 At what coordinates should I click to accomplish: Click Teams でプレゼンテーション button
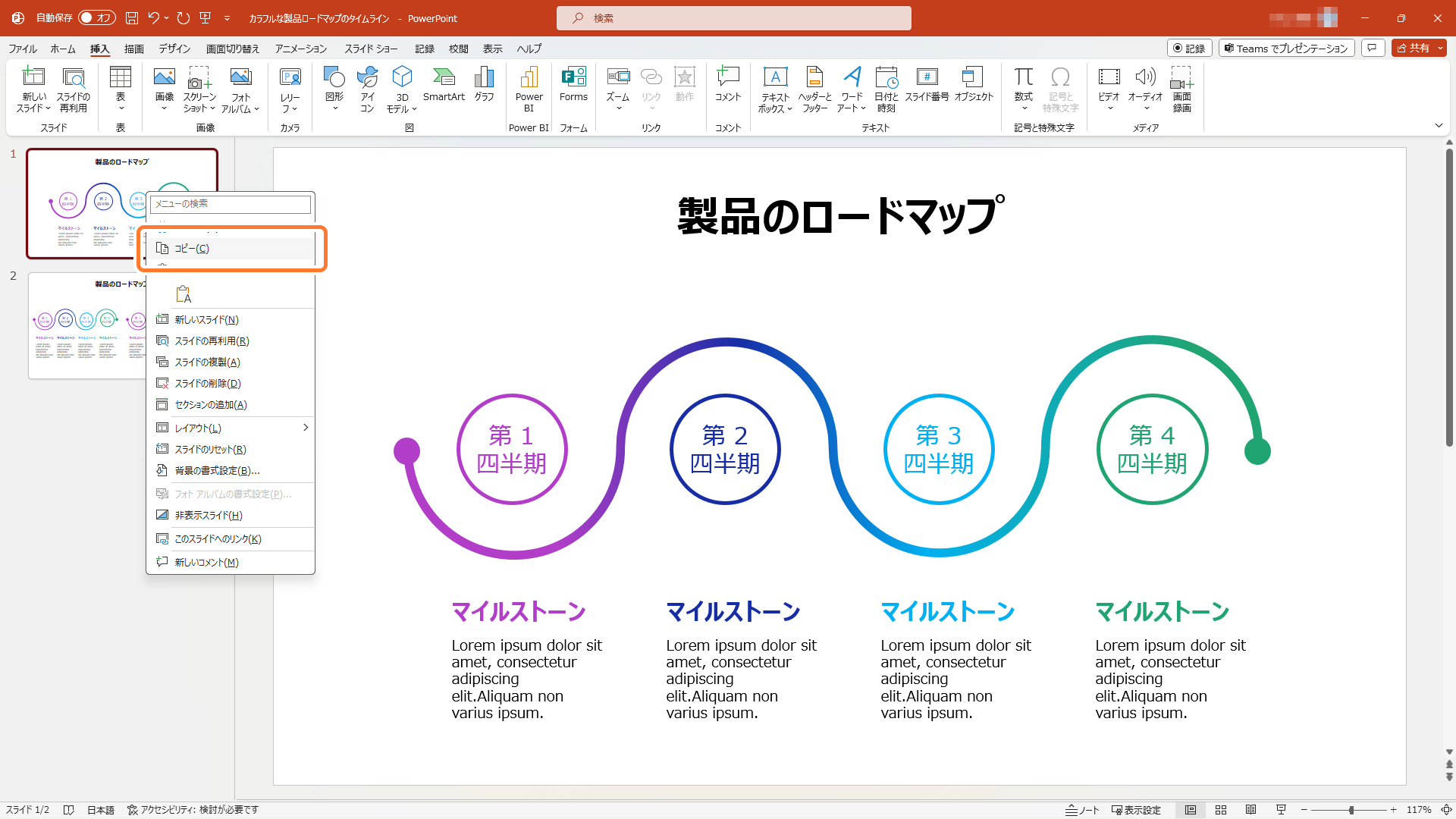click(x=1285, y=48)
